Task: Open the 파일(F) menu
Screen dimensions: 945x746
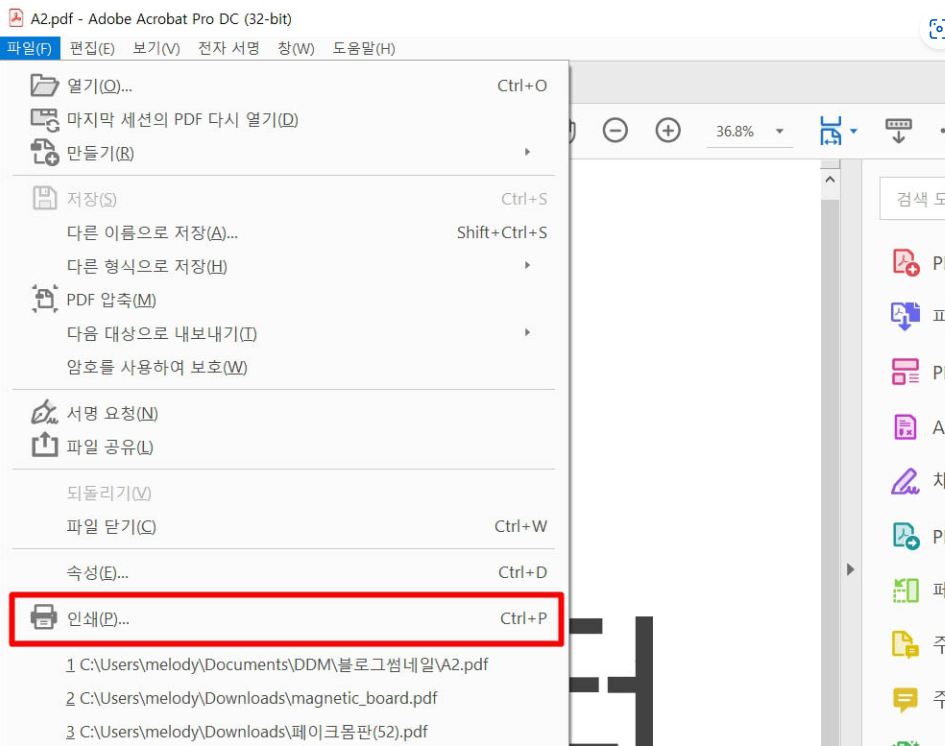Action: [30, 48]
